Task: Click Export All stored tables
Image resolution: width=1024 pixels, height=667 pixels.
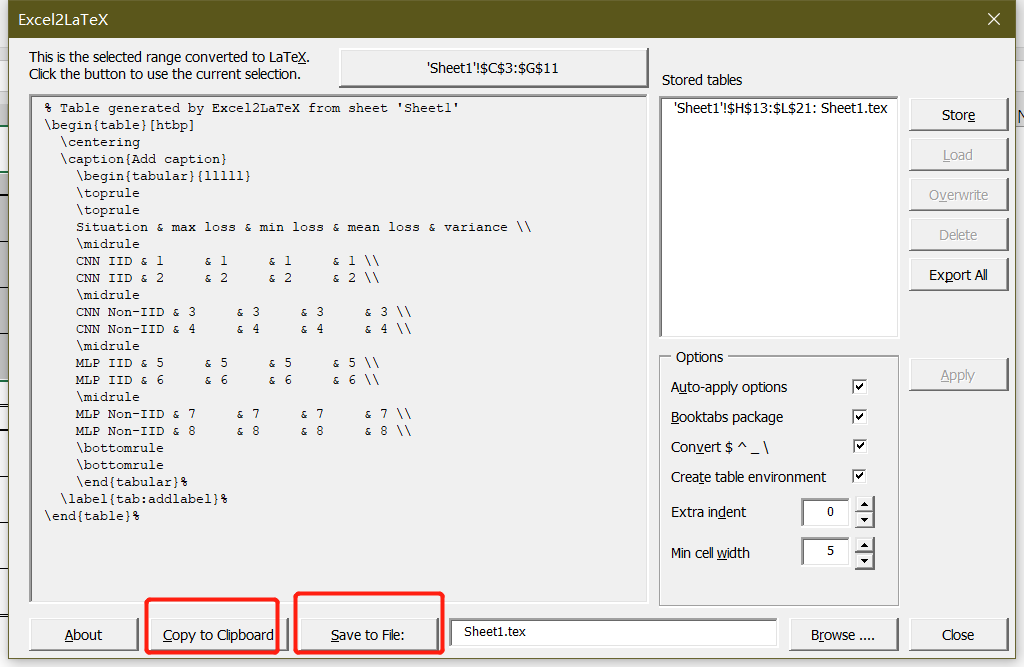Action: [x=957, y=273]
